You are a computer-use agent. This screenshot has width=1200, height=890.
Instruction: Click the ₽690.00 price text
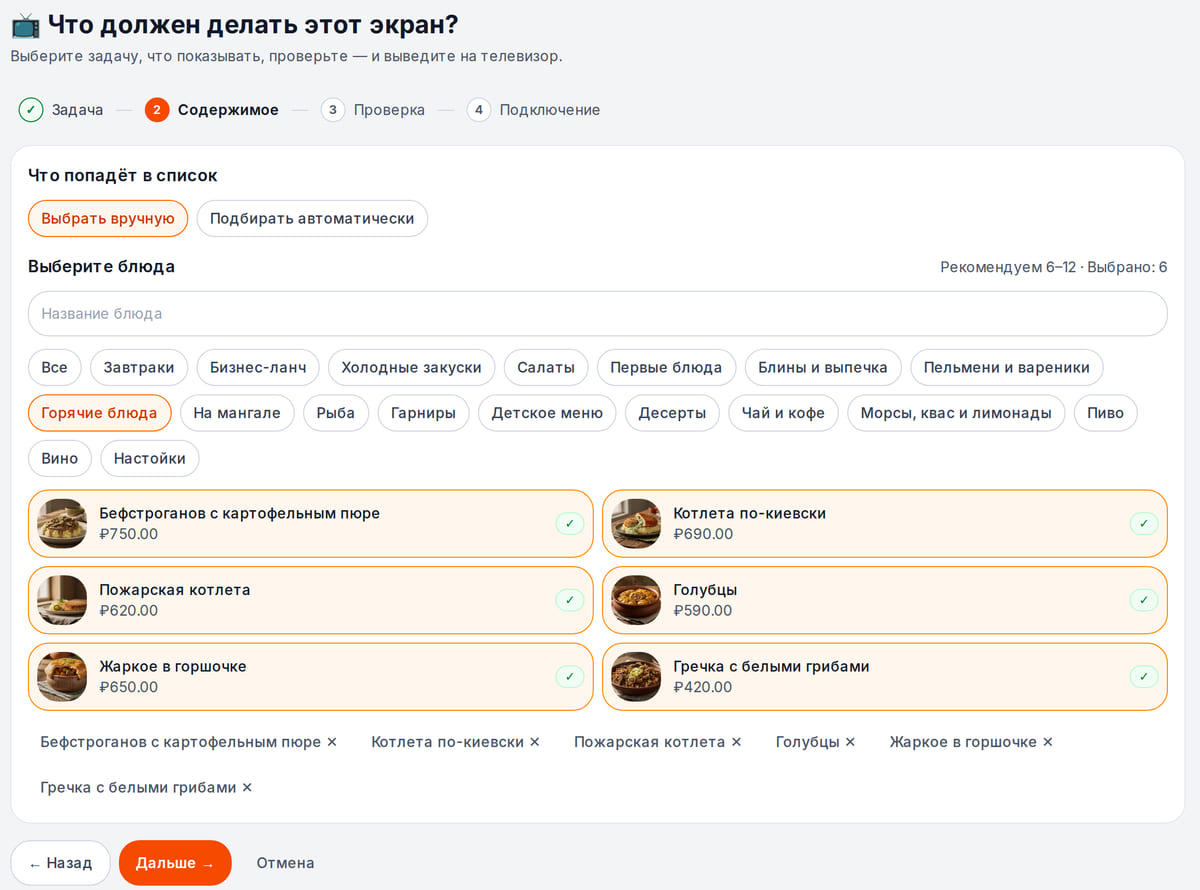tap(703, 534)
